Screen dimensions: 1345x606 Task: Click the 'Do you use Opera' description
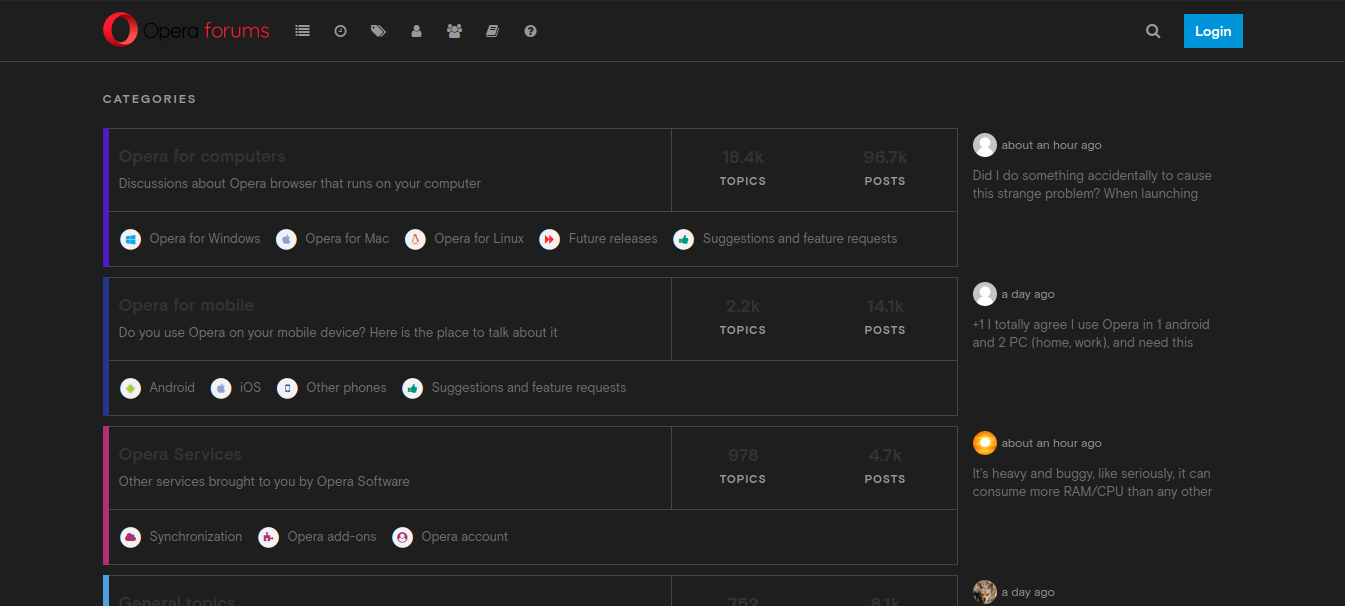(338, 333)
